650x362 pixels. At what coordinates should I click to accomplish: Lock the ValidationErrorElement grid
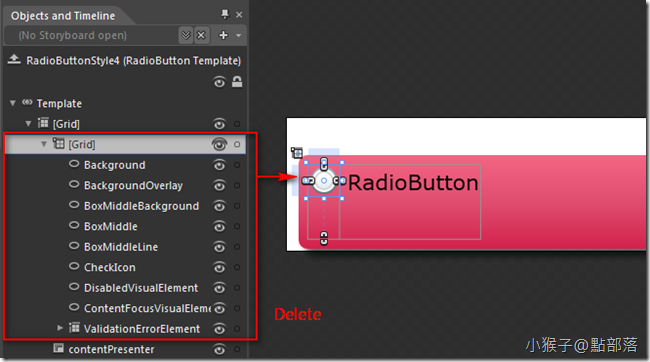pyautogui.click(x=237, y=329)
